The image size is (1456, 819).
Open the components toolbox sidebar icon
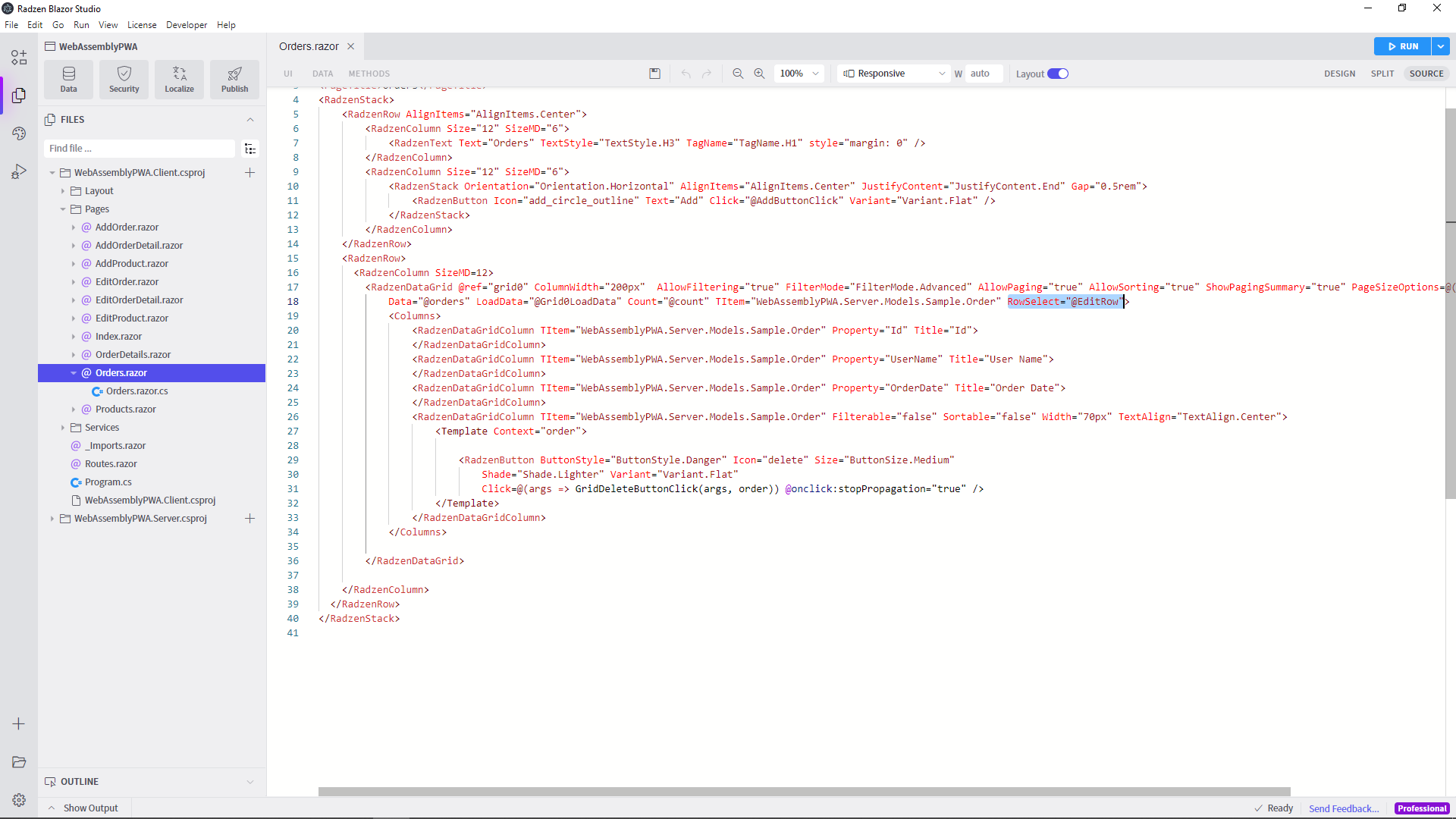19,58
